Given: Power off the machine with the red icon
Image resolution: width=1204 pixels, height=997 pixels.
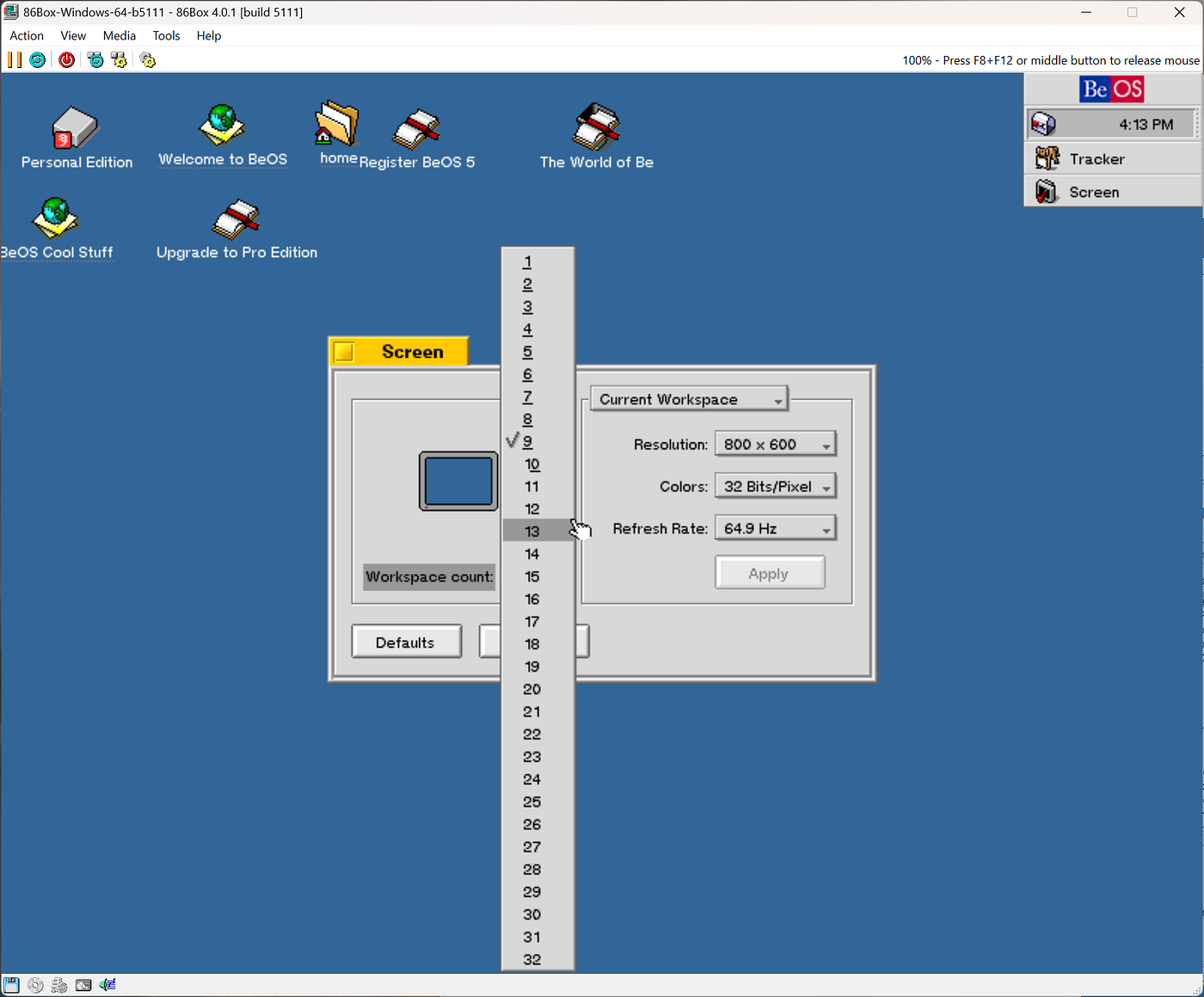Looking at the screenshot, I should pyautogui.click(x=66, y=59).
